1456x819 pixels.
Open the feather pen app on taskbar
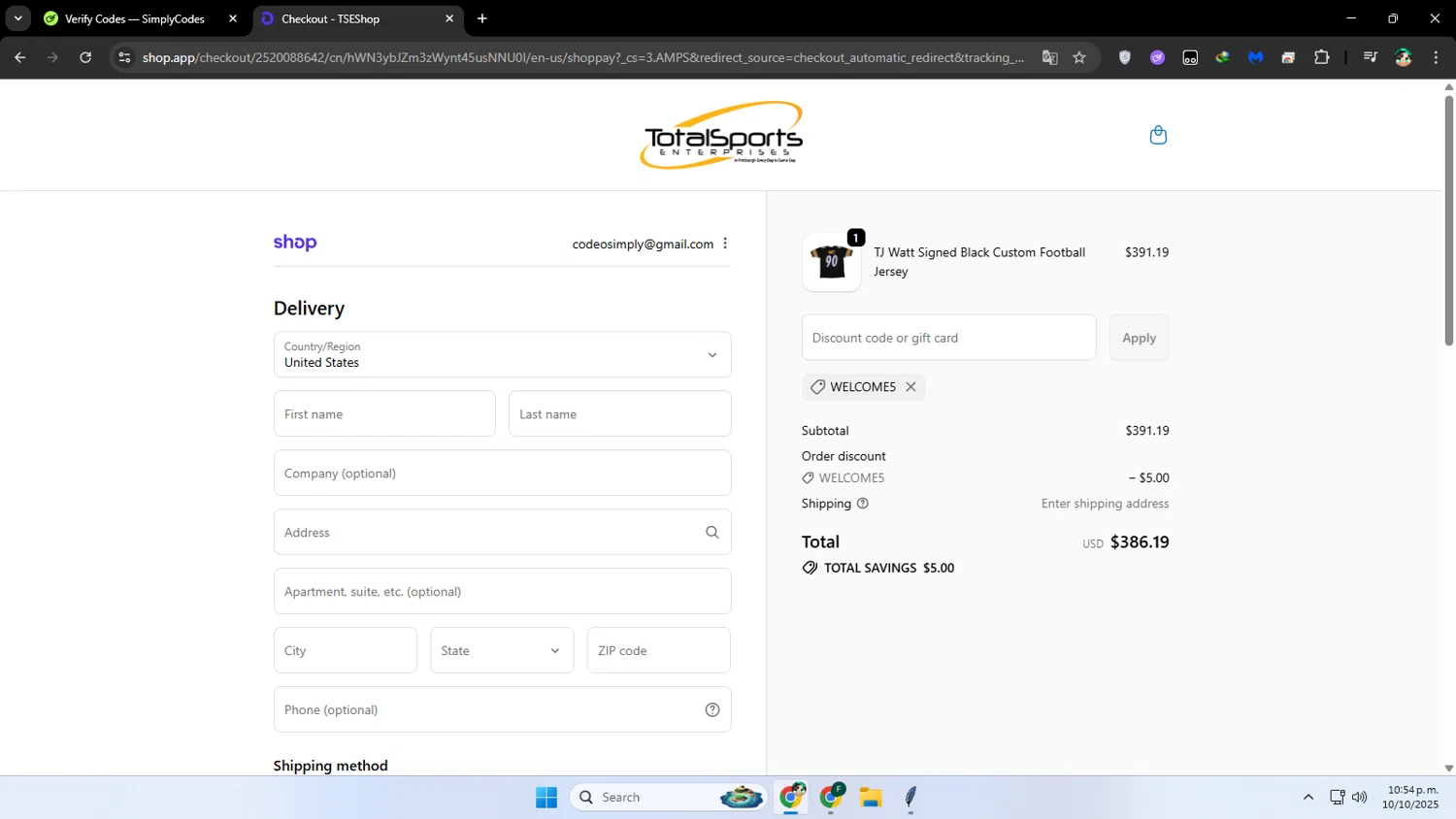(910, 797)
